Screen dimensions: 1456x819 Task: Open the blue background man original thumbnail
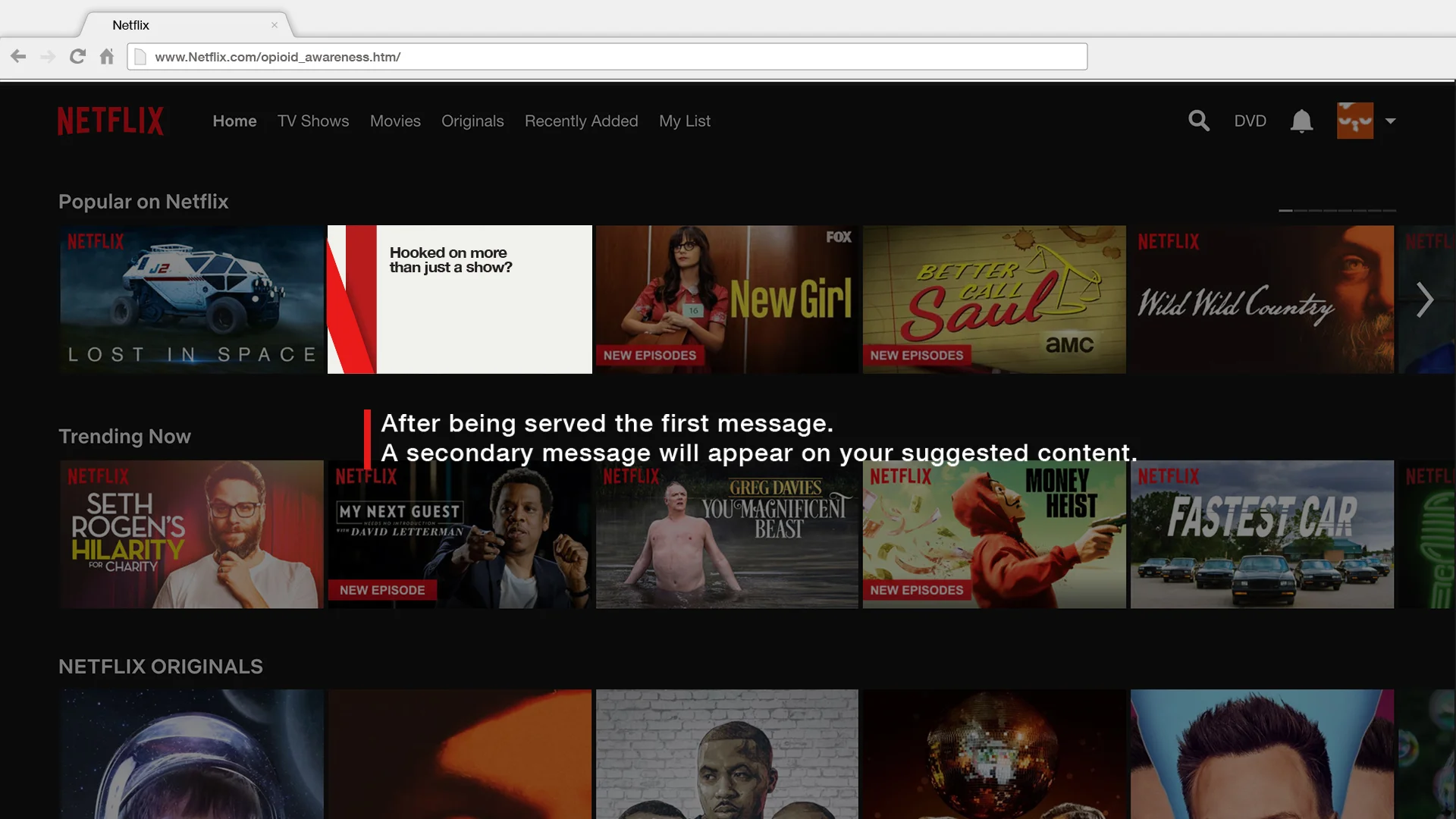pos(1262,754)
